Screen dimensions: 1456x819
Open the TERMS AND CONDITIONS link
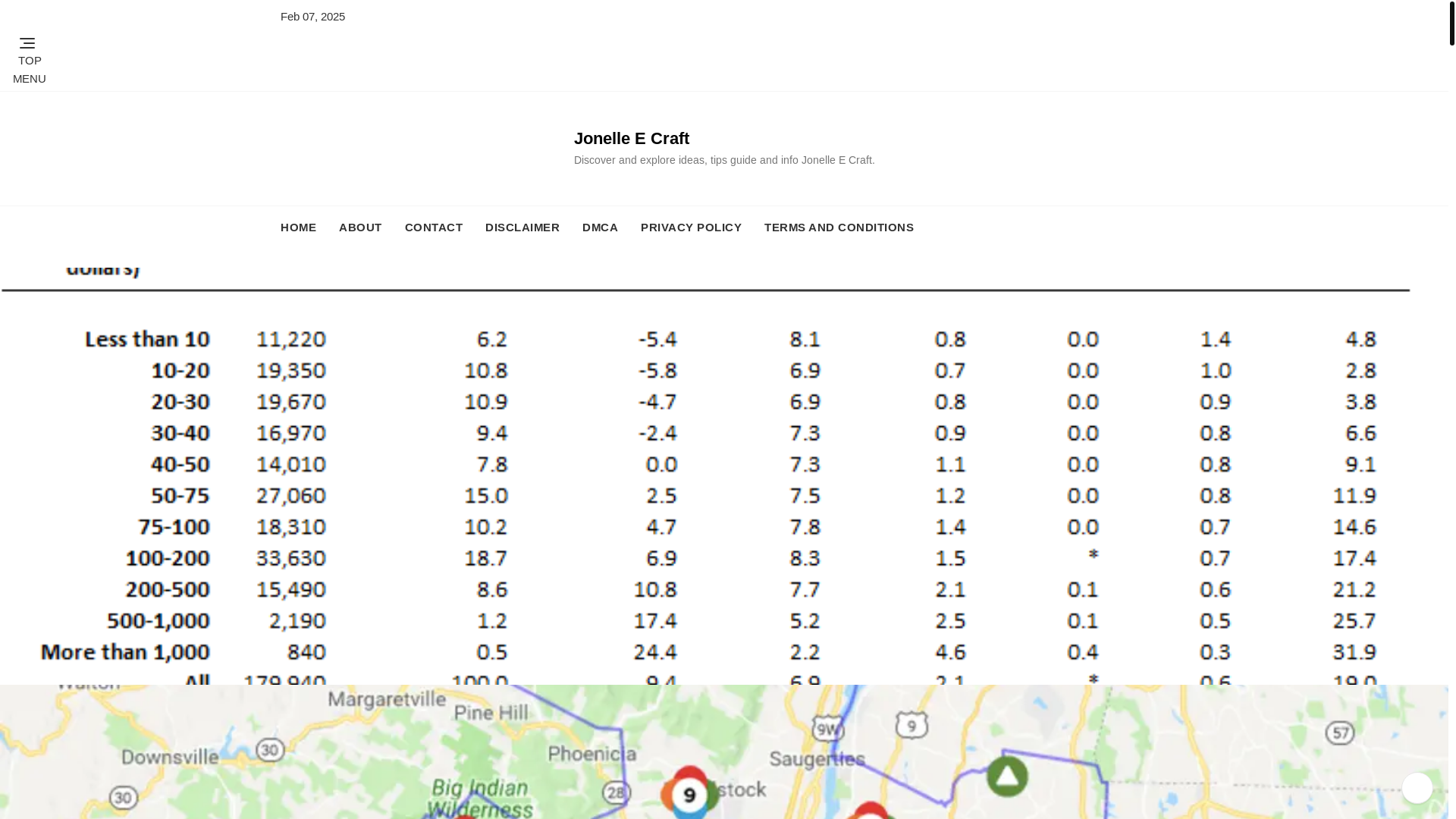[839, 227]
